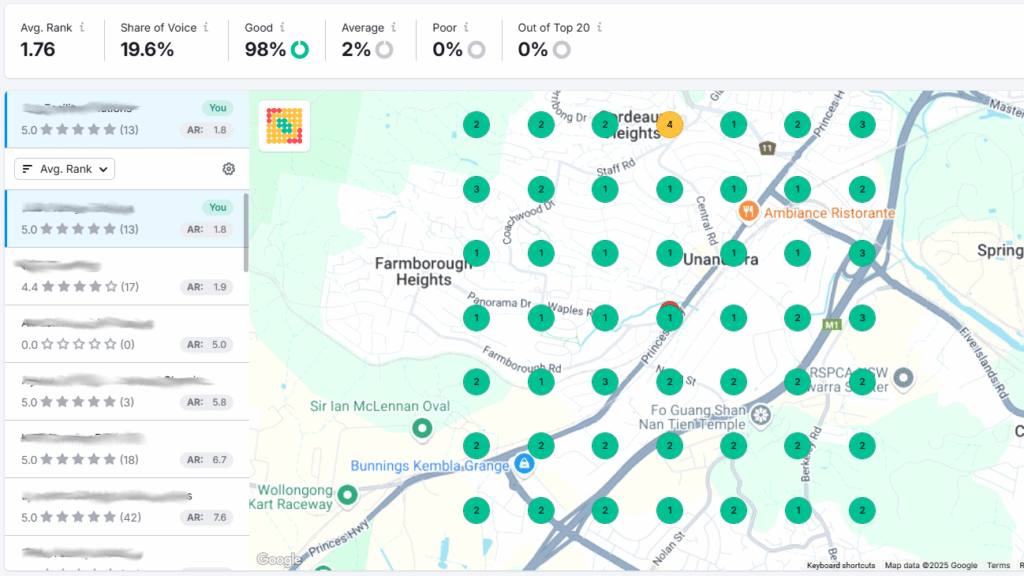Click the heatmap grid thumbnail on the map
The image size is (1024, 576).
pos(284,125)
